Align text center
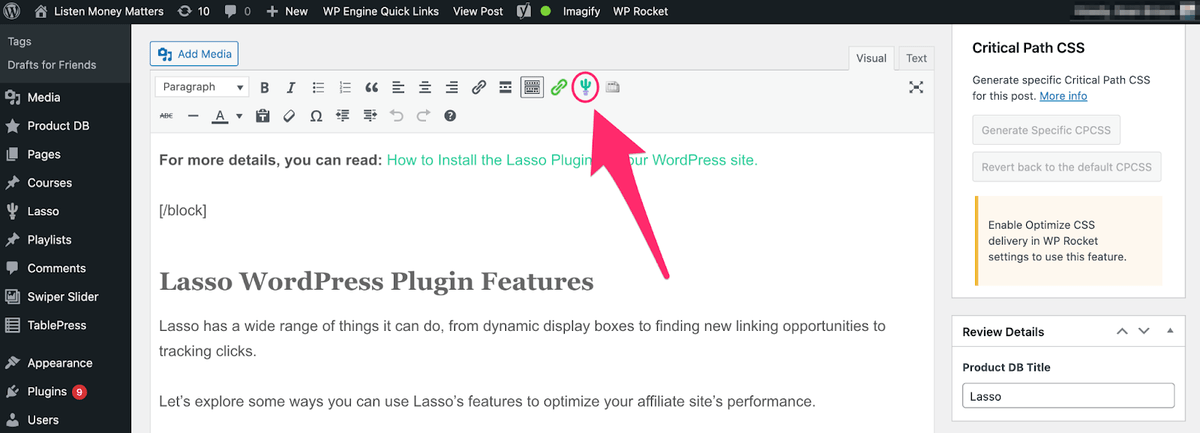 (x=425, y=88)
